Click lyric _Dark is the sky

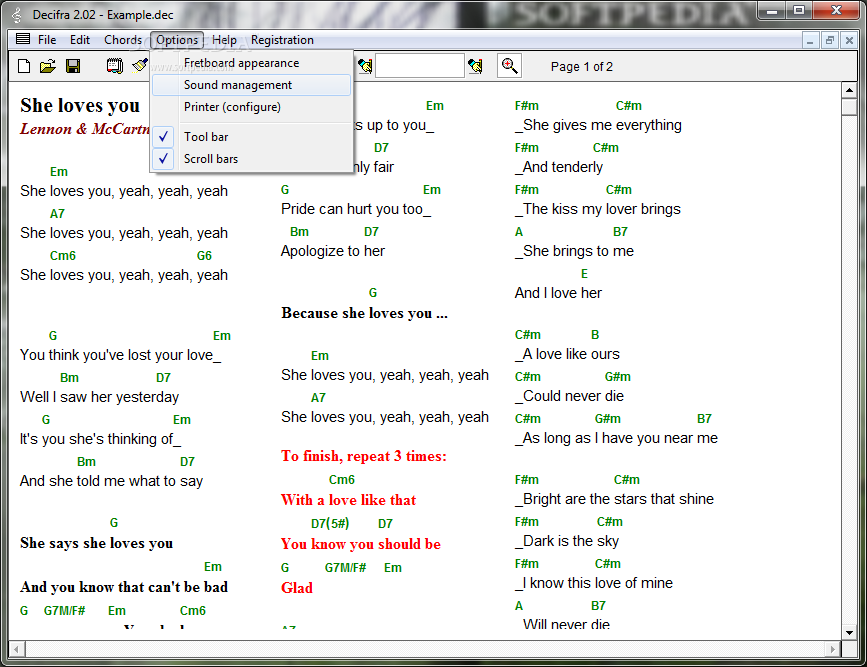(567, 541)
